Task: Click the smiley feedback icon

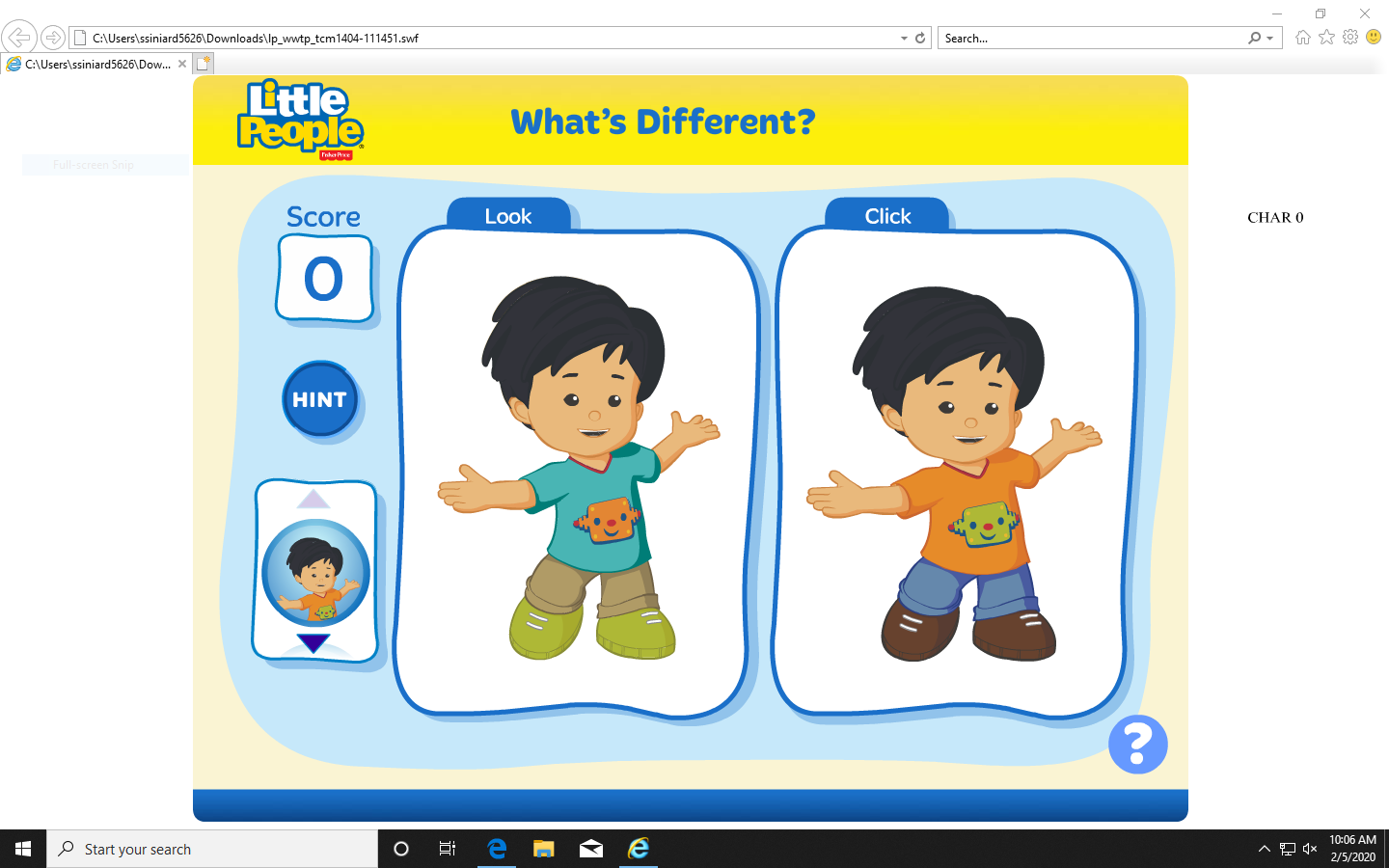Action: click(1374, 38)
